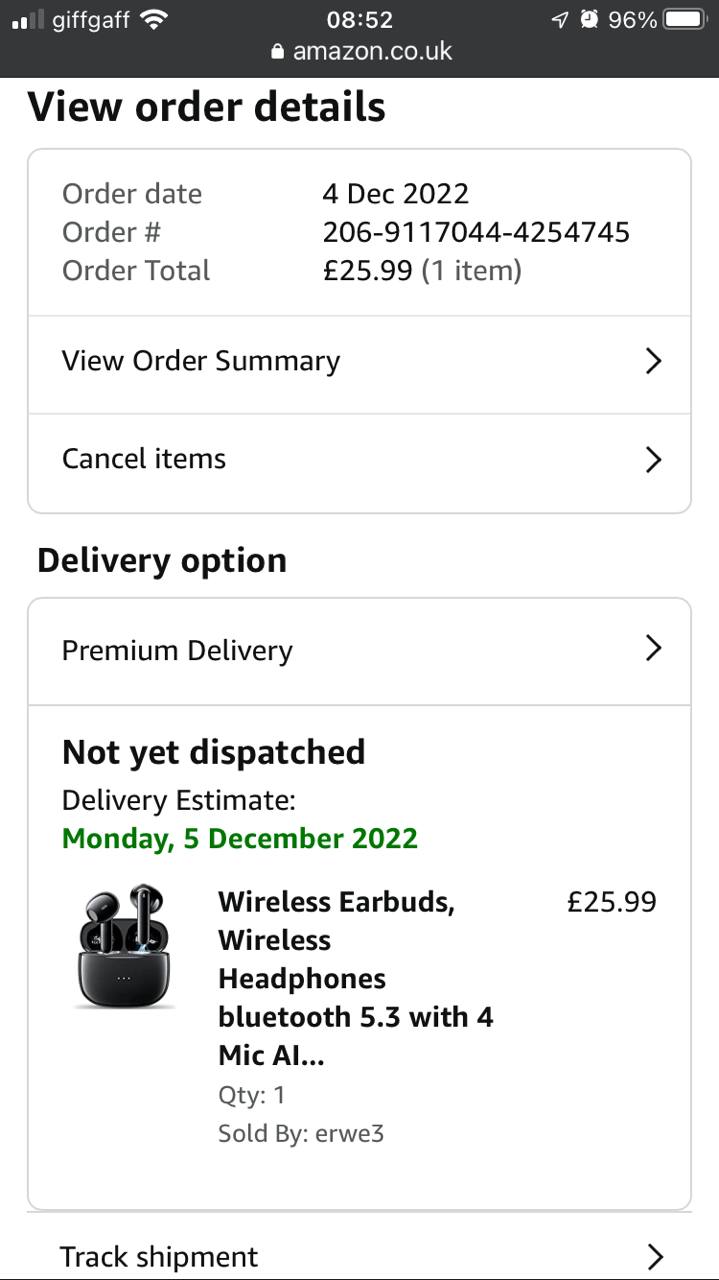719x1280 pixels.
Task: Tap the chevron next to Cancel items
Action: click(653, 459)
